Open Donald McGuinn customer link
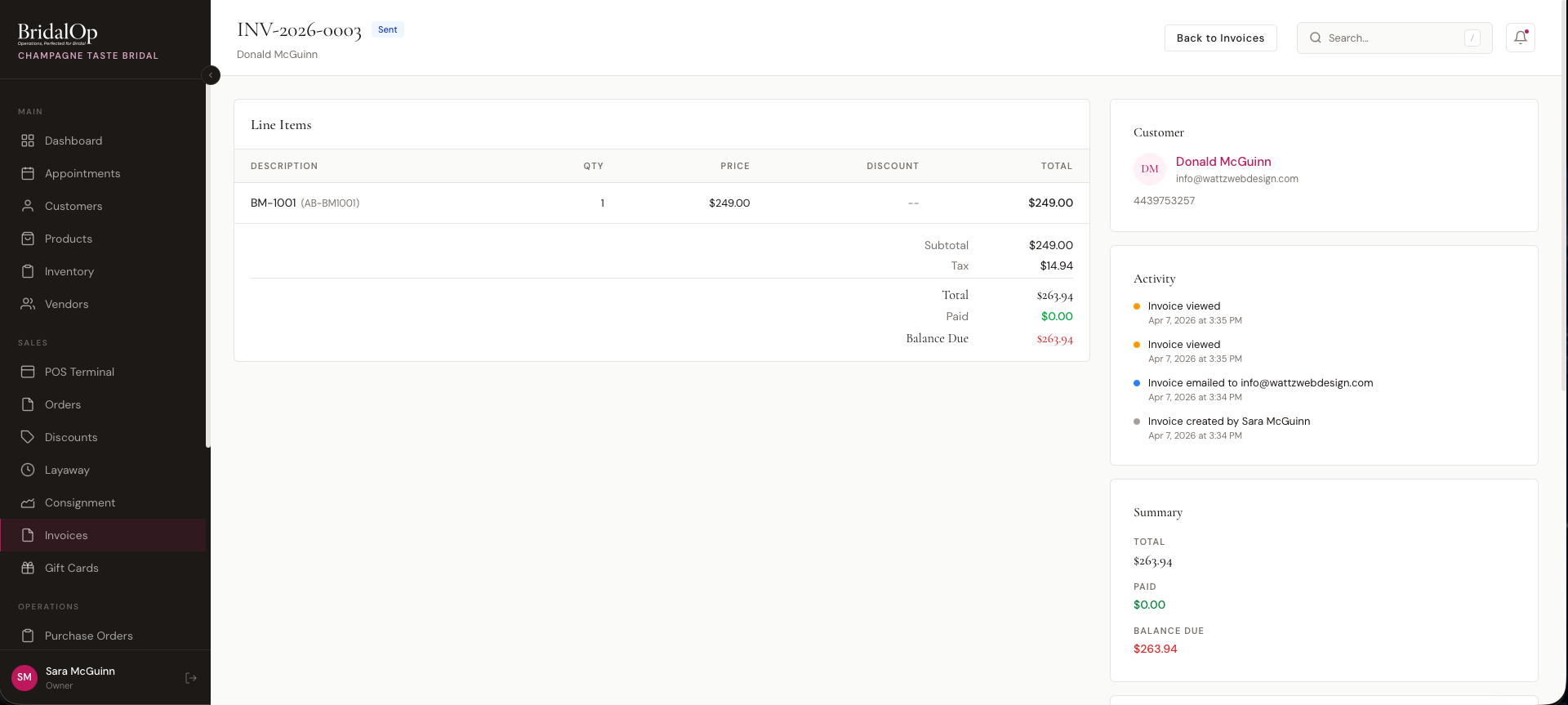Image resolution: width=1568 pixels, height=705 pixels. pos(1223,162)
